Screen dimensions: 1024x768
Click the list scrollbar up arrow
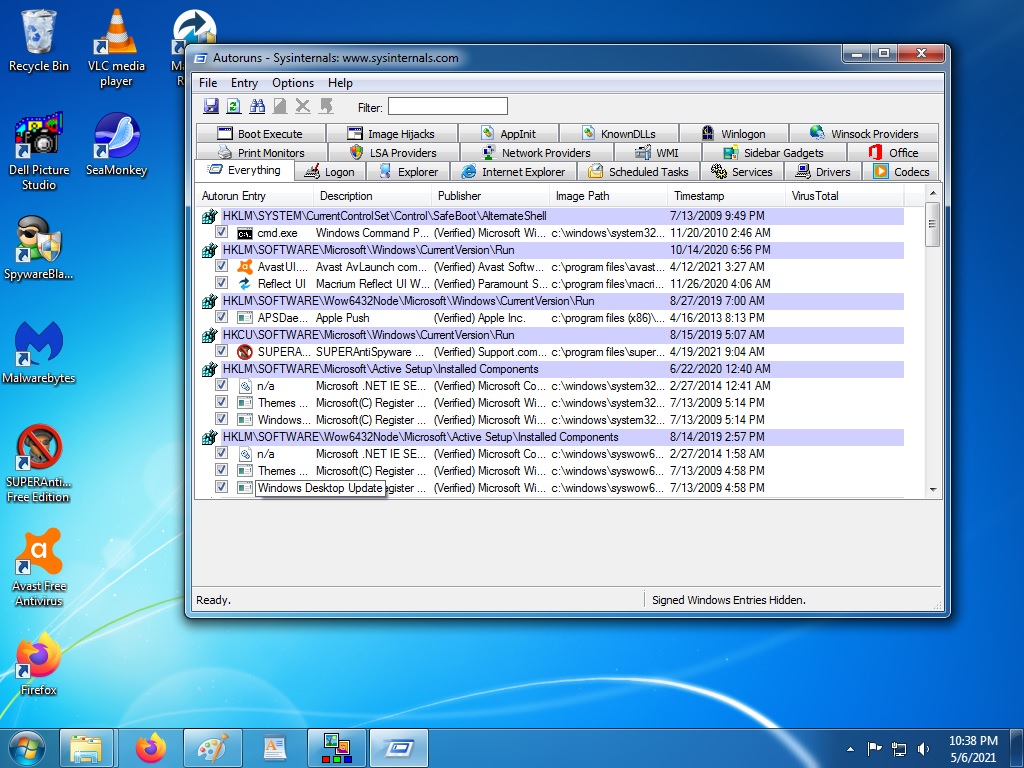pos(933,193)
